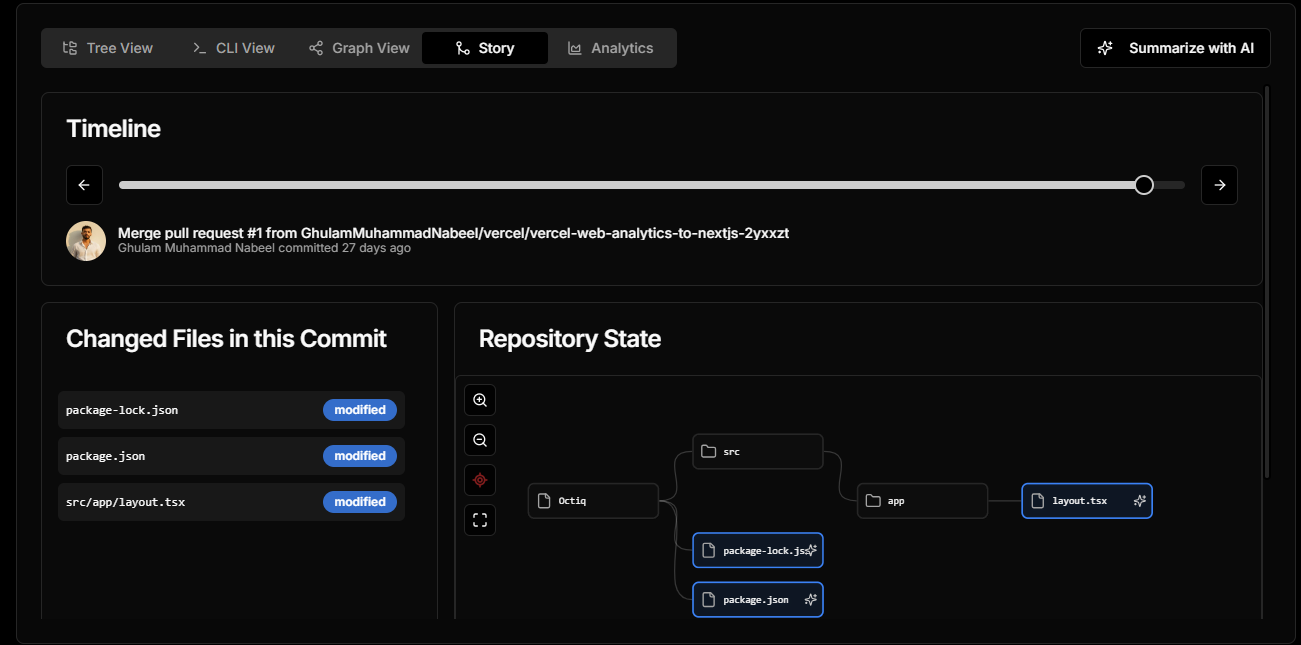This screenshot has width=1301, height=645.
Task: Select package.json in changed files list
Action: 231,456
